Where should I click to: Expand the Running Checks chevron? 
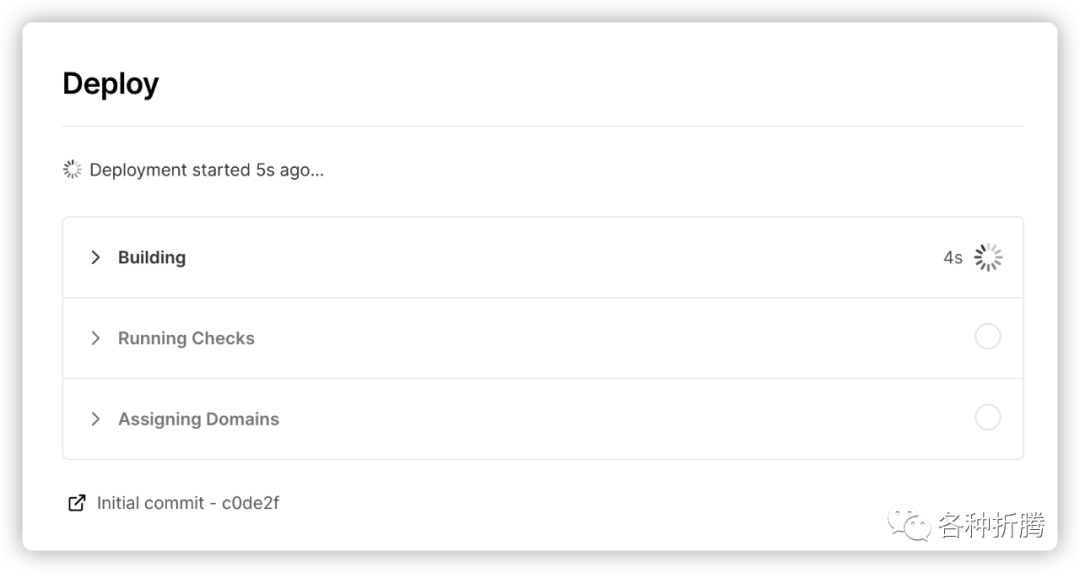click(96, 338)
